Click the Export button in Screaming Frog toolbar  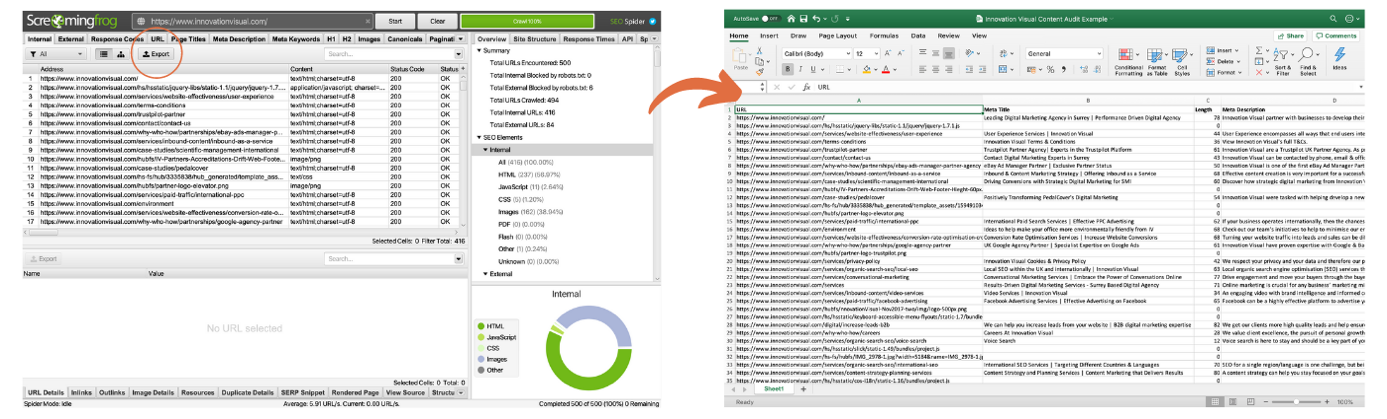156,54
